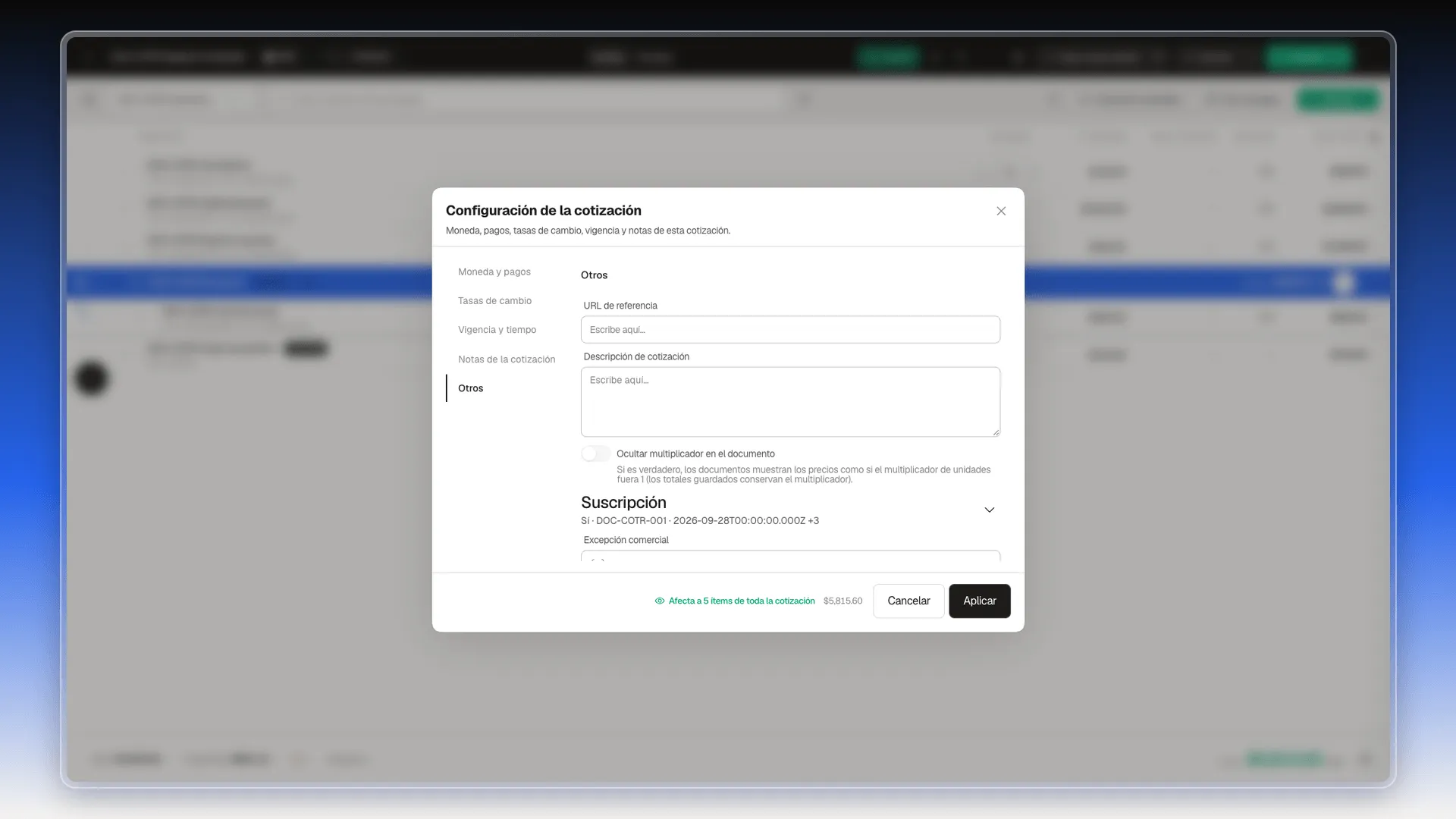Toggle Ocultar multiplicador en el documento

[595, 453]
